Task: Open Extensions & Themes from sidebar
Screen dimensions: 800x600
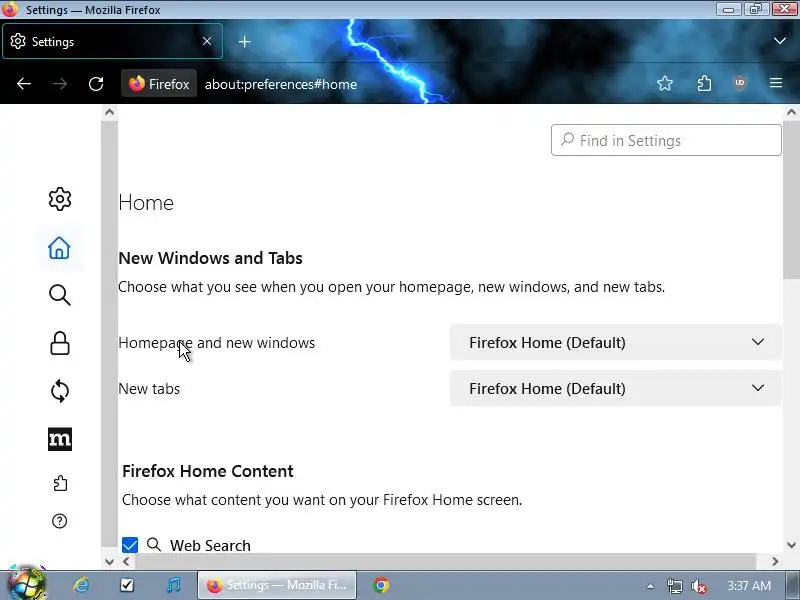Action: tap(60, 483)
